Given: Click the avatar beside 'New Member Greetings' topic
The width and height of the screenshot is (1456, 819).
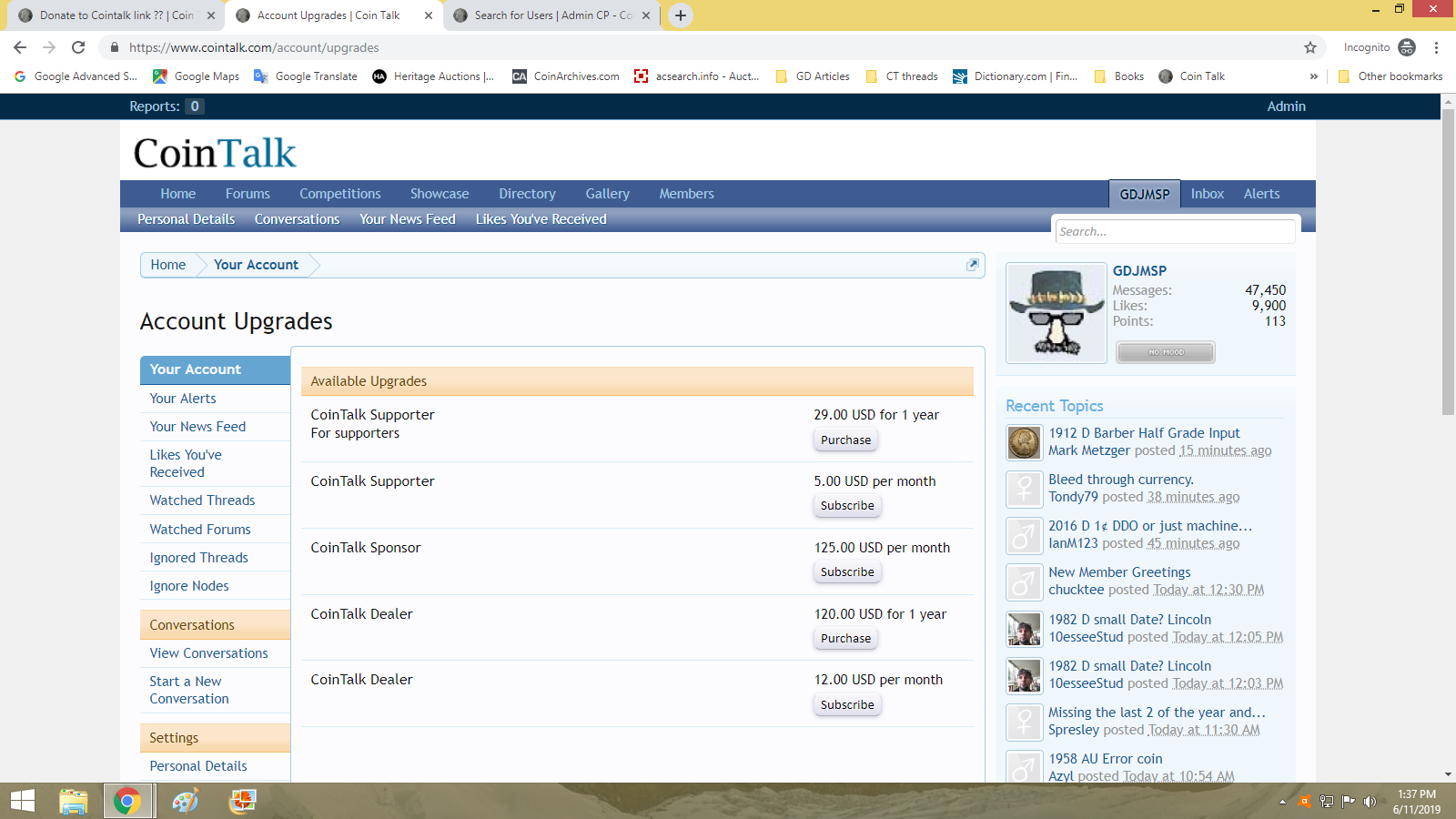Looking at the screenshot, I should pyautogui.click(x=1024, y=581).
